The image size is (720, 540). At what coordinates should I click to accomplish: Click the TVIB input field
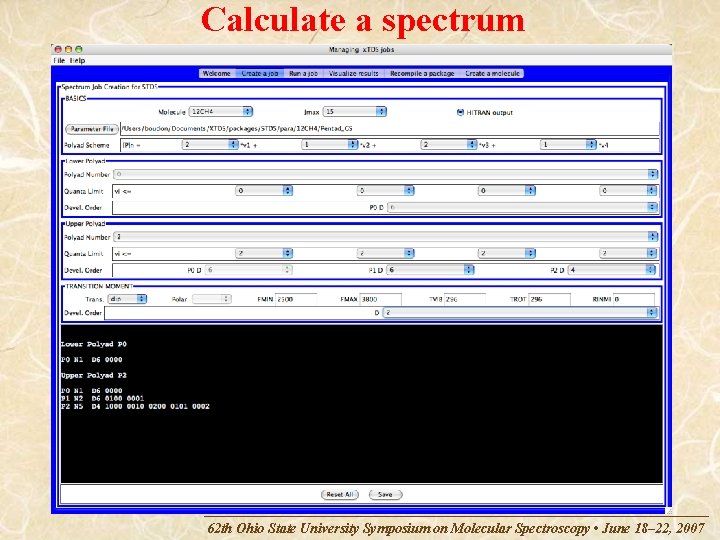tap(465, 299)
